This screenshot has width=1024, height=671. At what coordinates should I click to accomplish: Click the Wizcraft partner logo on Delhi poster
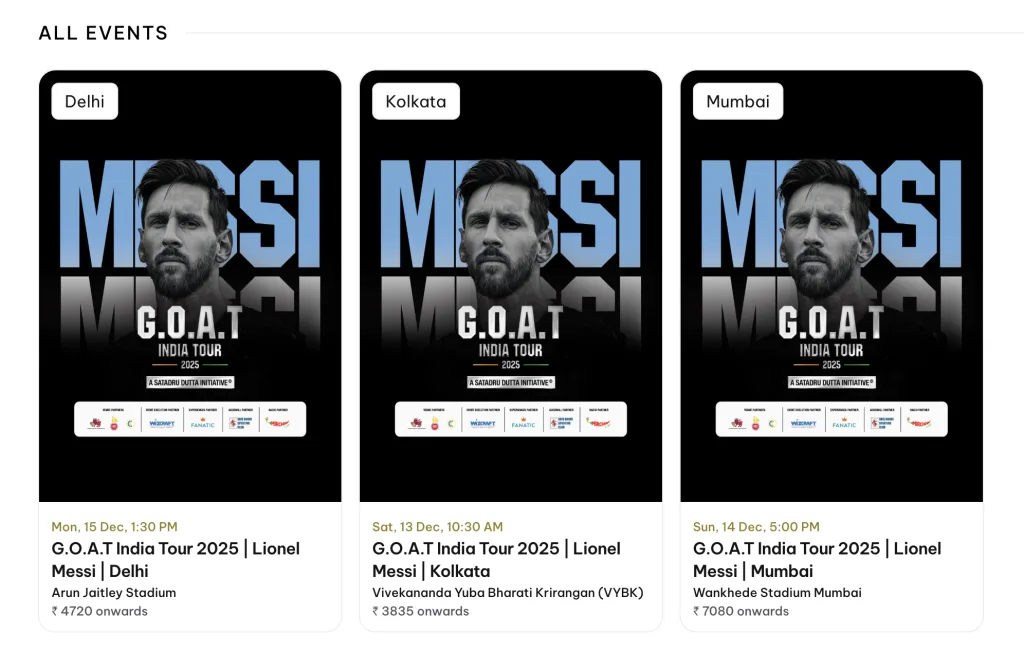click(163, 422)
